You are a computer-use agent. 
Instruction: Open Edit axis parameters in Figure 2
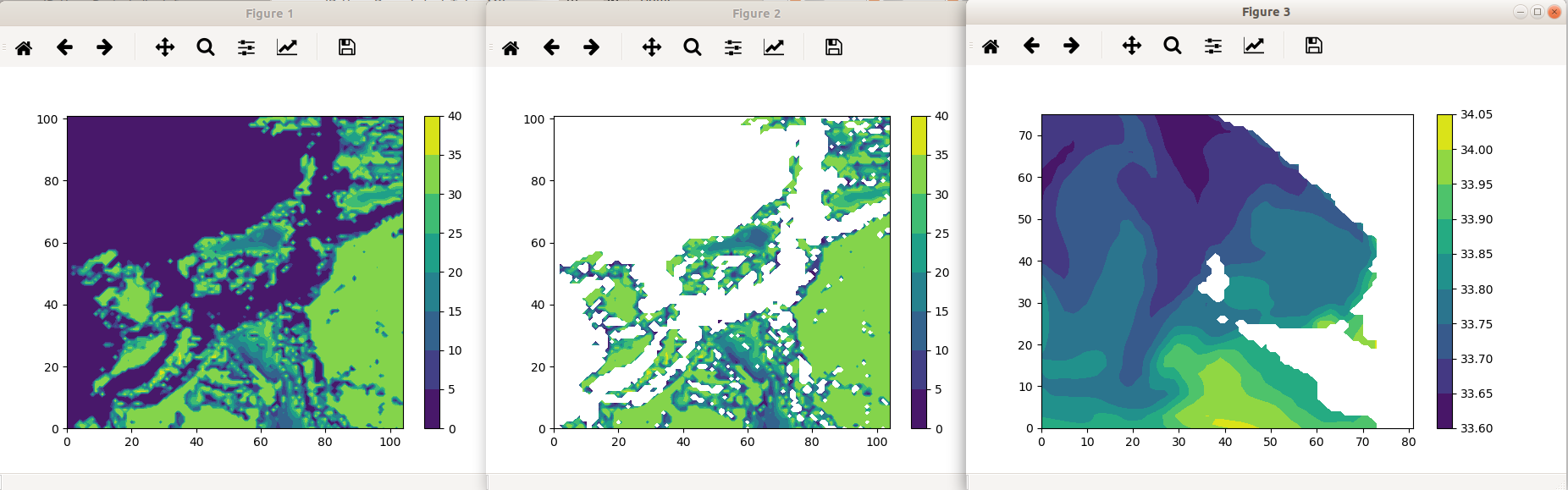(774, 47)
